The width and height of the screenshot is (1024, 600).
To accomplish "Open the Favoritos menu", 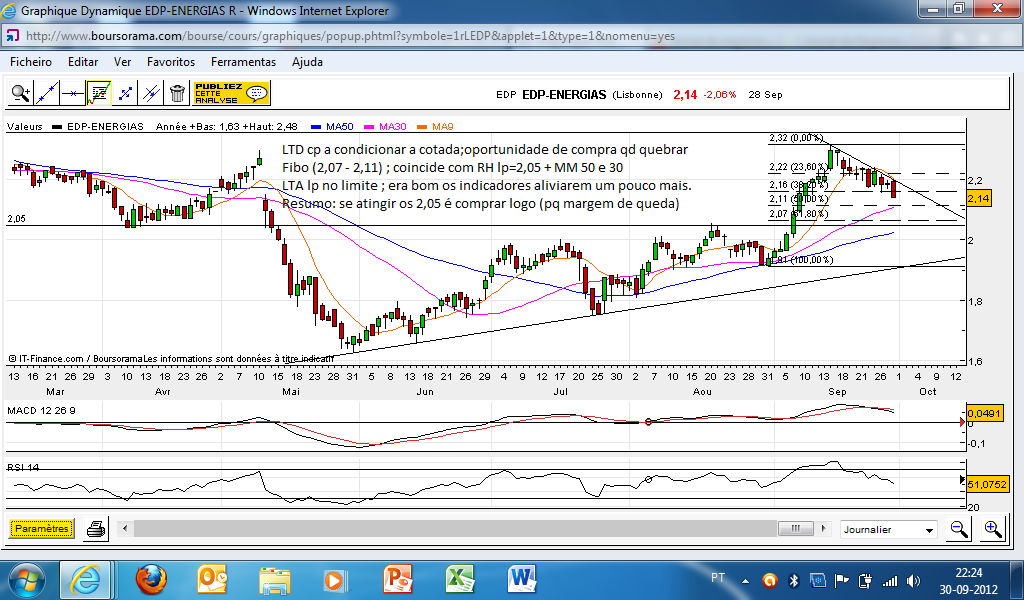I will click(x=170, y=62).
